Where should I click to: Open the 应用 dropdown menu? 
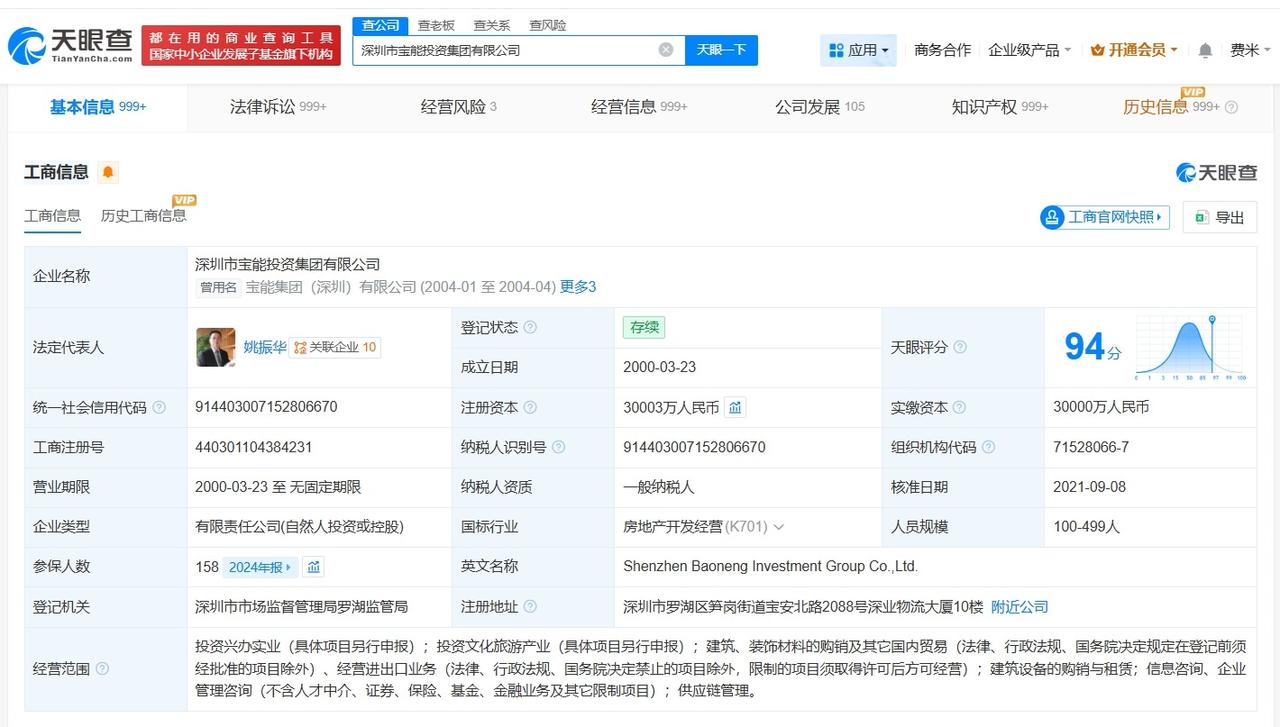[x=858, y=50]
